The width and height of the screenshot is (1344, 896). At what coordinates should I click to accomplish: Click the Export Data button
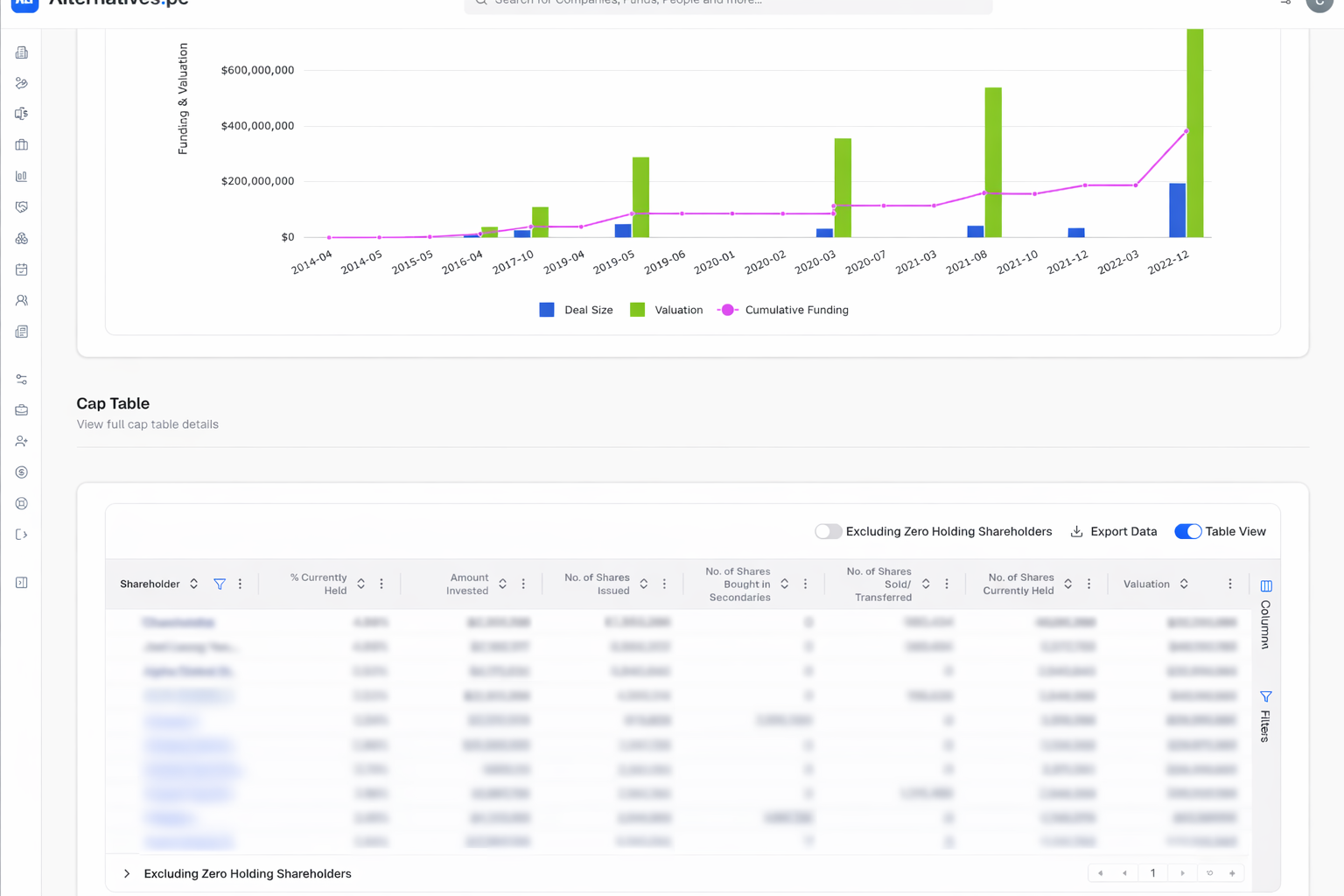click(1113, 531)
